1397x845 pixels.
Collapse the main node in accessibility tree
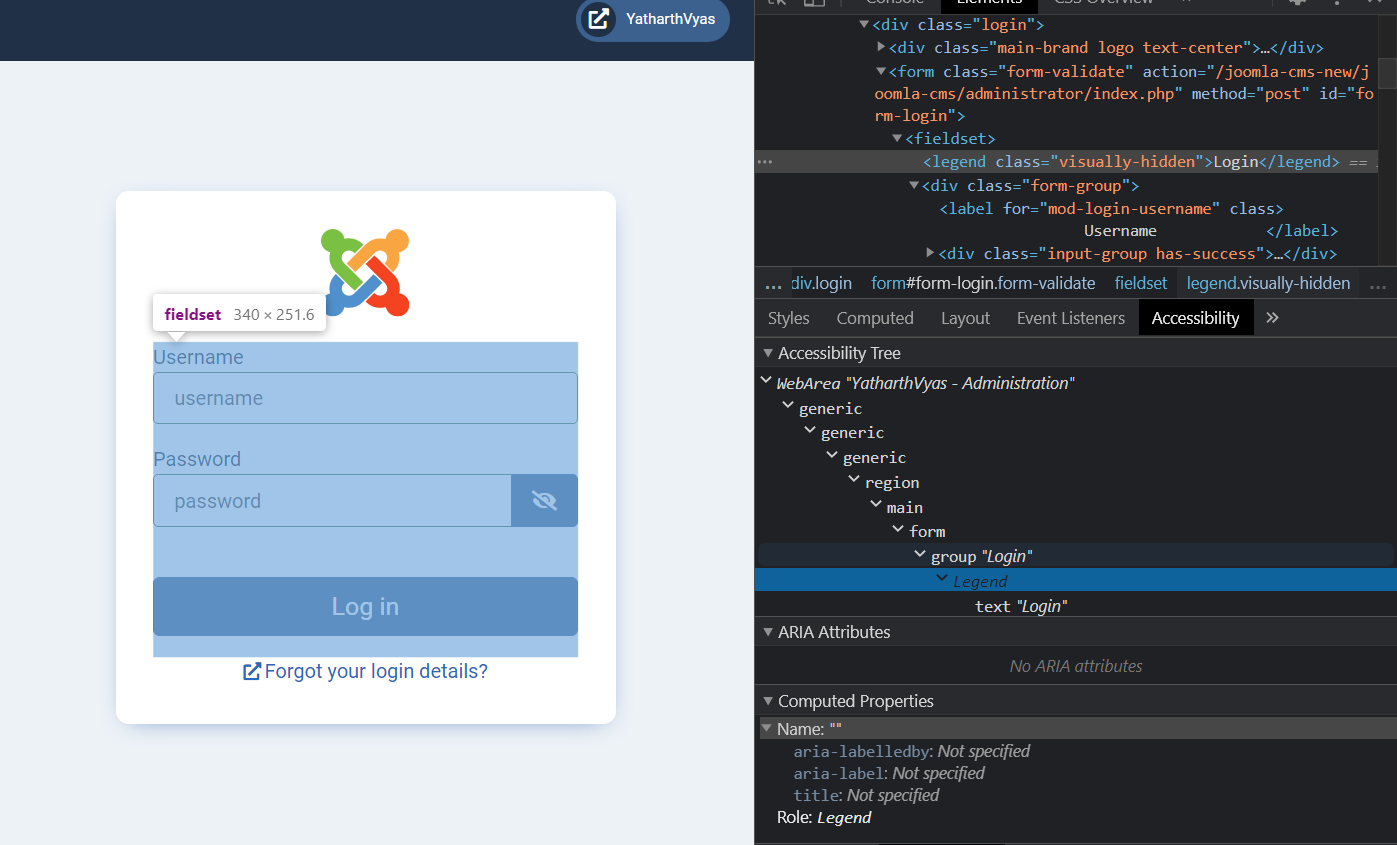(876, 506)
